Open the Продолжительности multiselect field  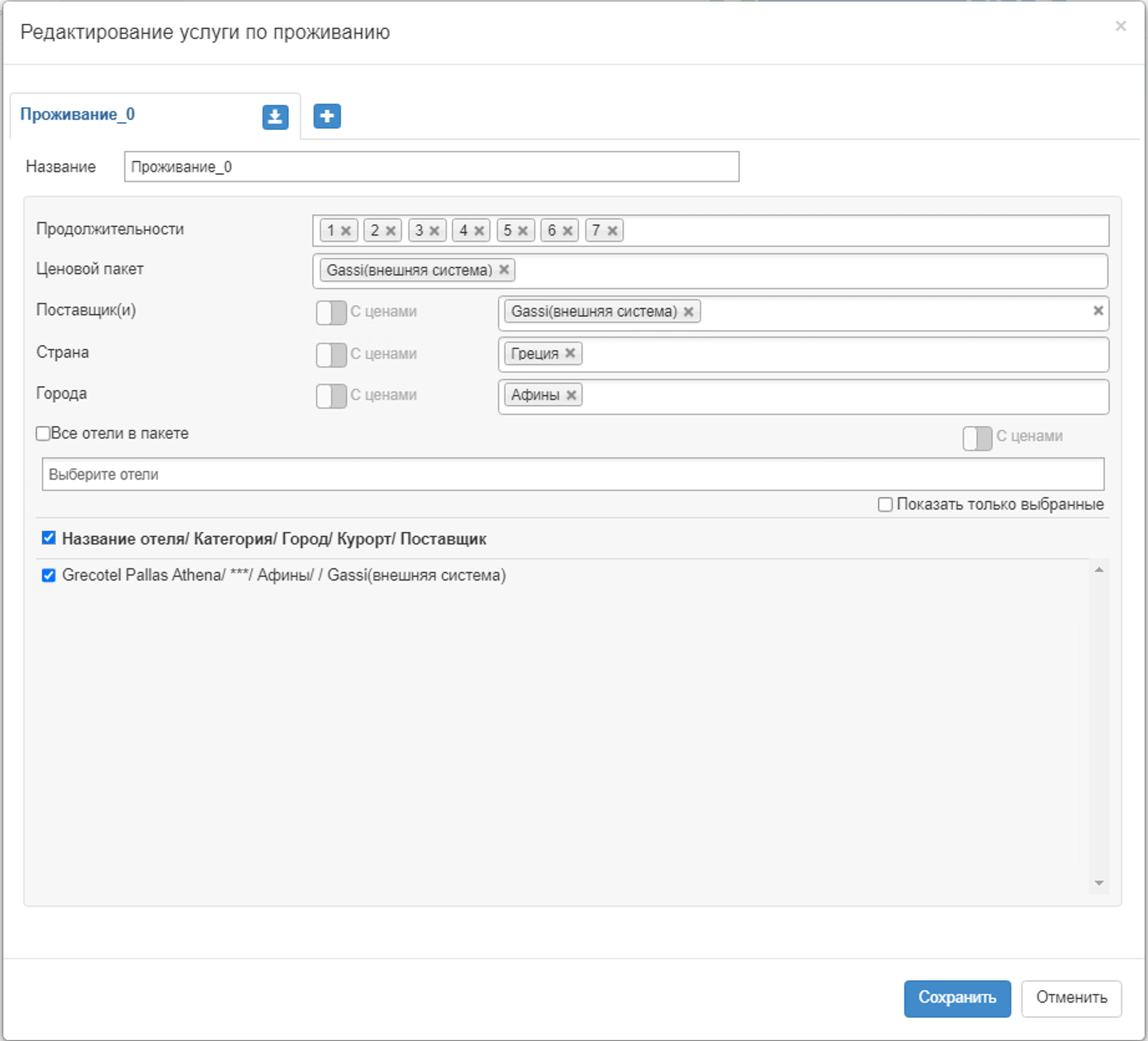point(860,231)
